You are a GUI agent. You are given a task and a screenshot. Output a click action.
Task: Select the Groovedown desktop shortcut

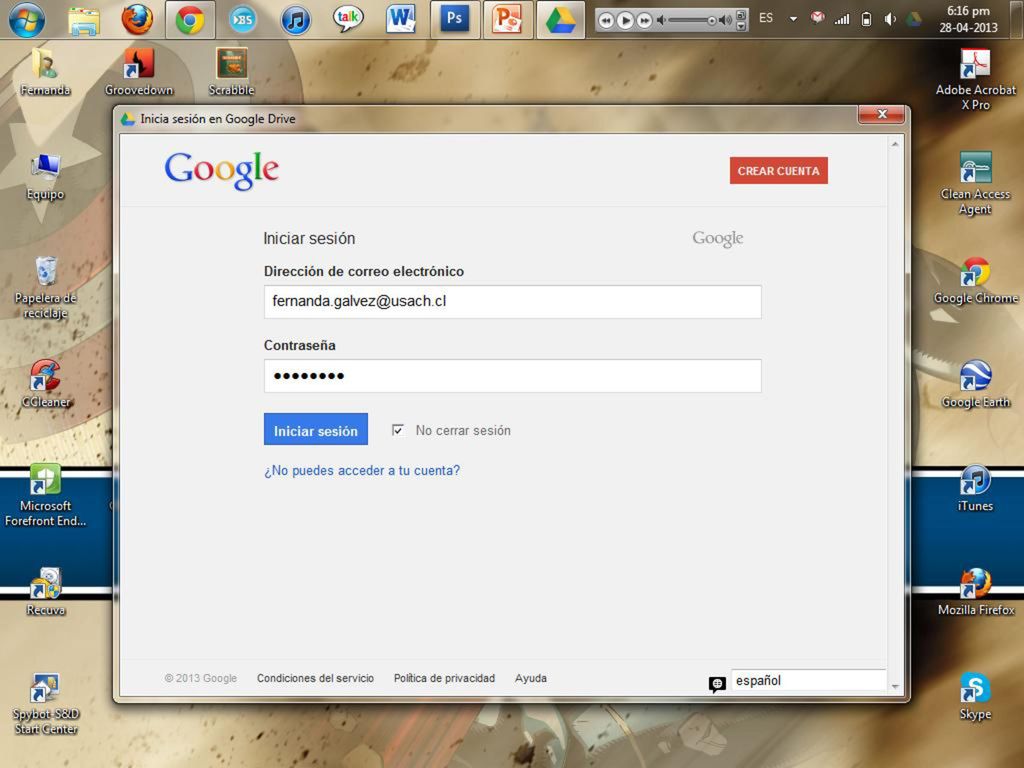pos(138,72)
